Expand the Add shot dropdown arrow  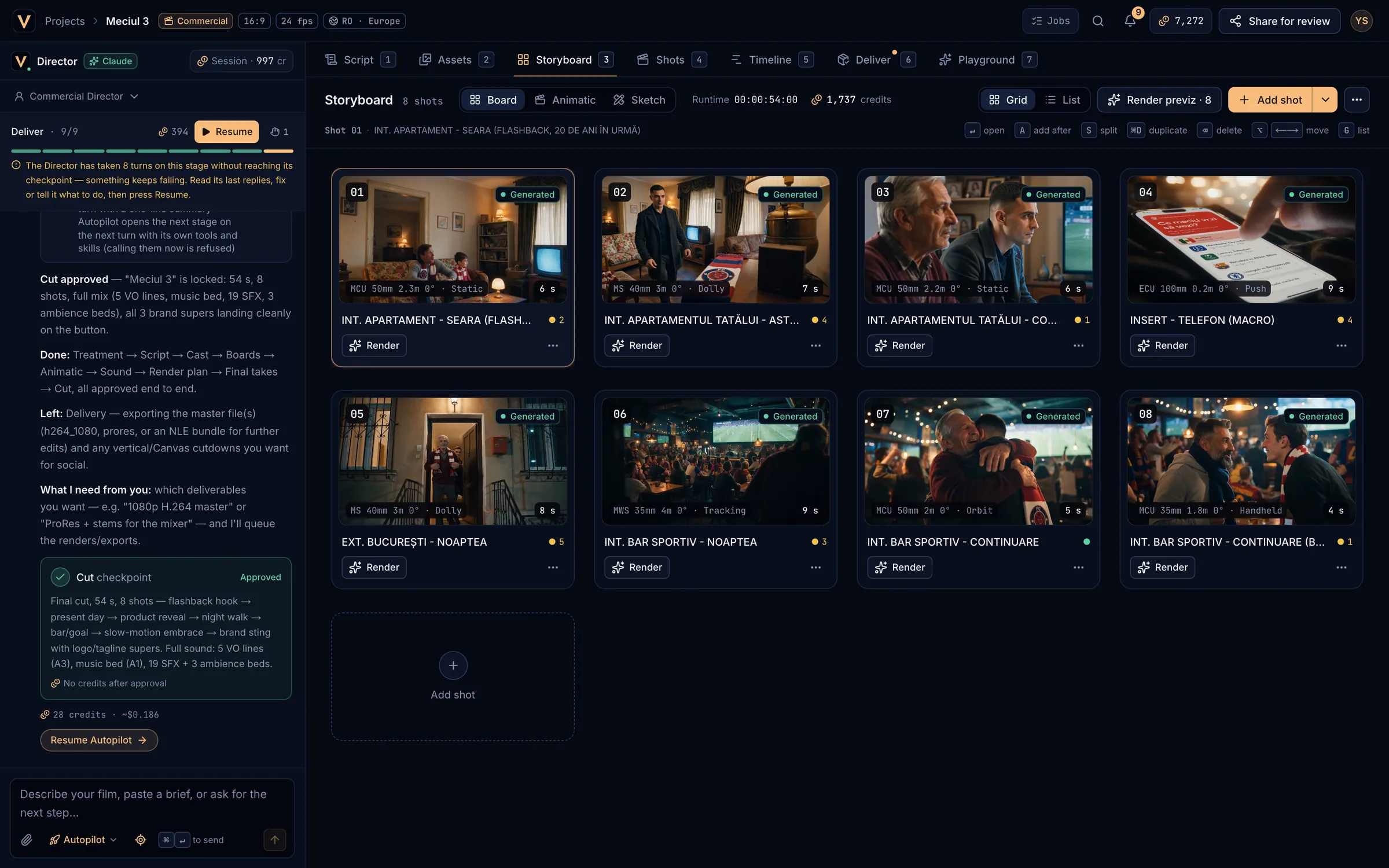(1325, 100)
